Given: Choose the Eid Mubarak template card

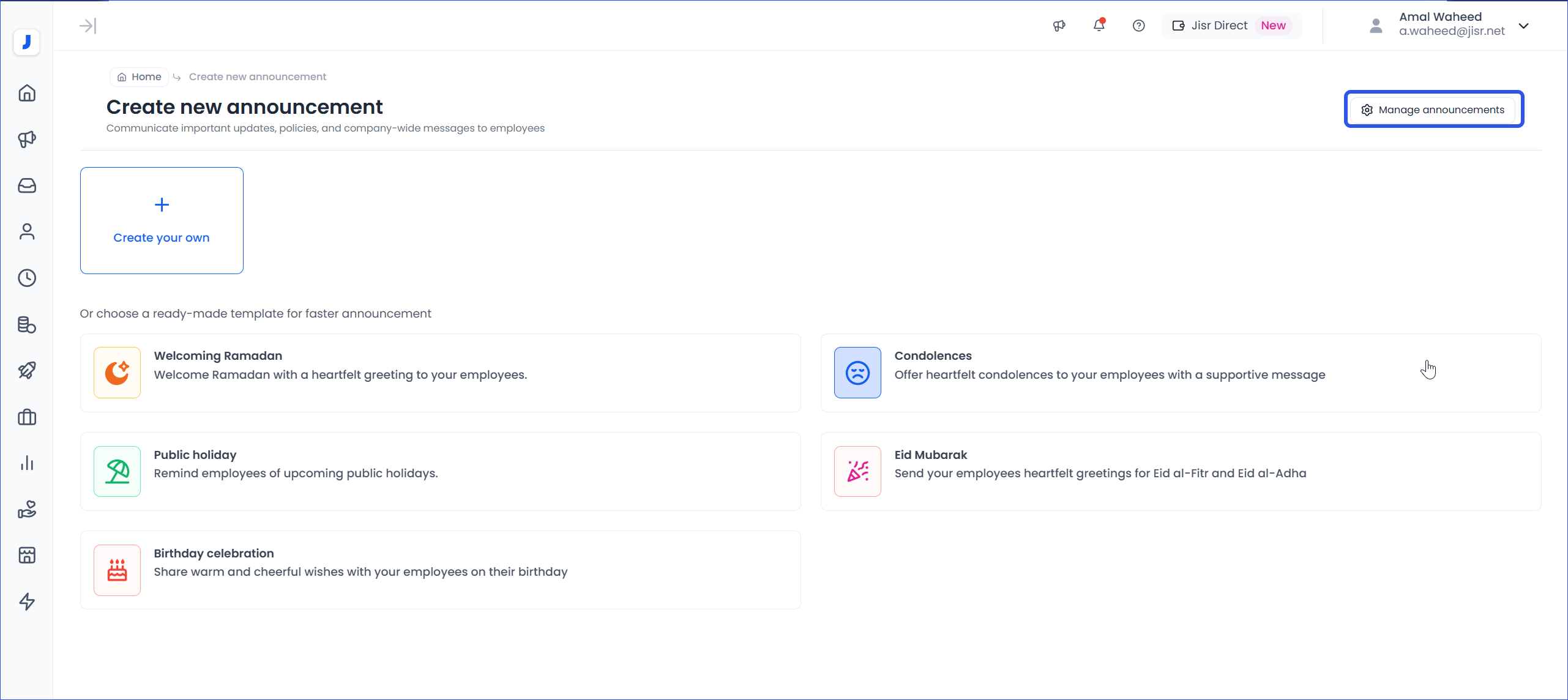Looking at the screenshot, I should (1180, 471).
